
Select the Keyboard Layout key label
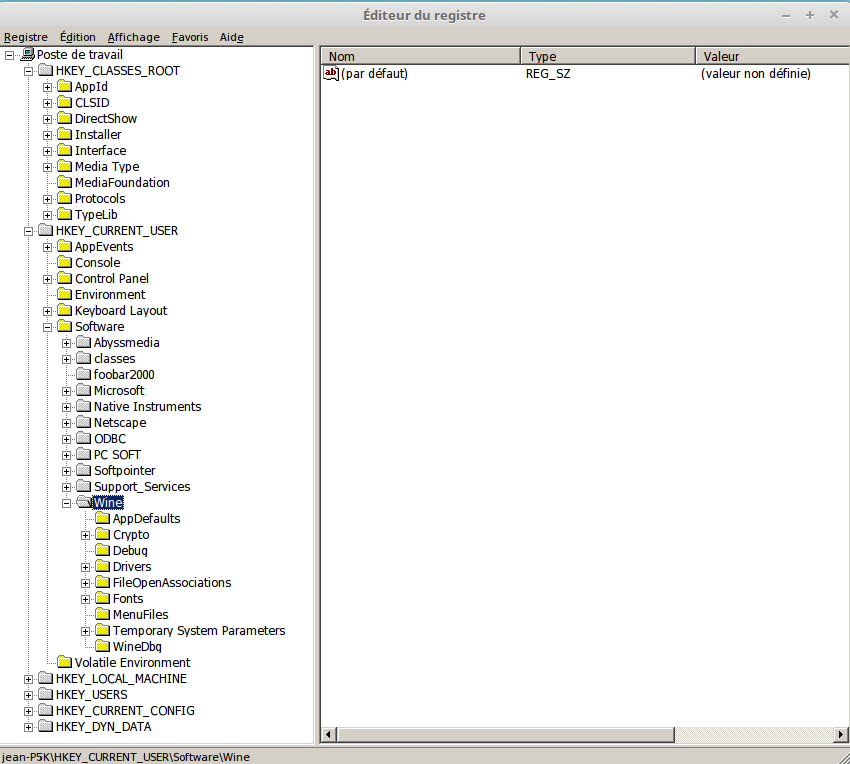pos(121,311)
